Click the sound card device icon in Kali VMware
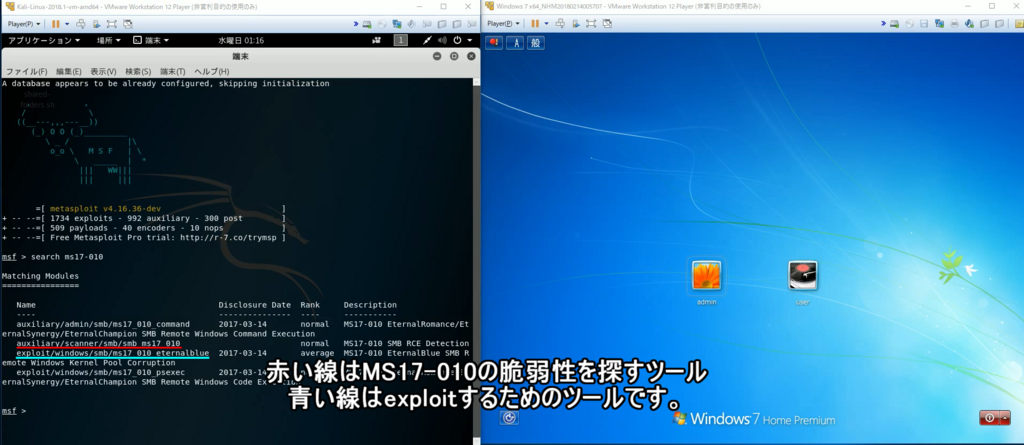1024x445 pixels. (x=412, y=24)
